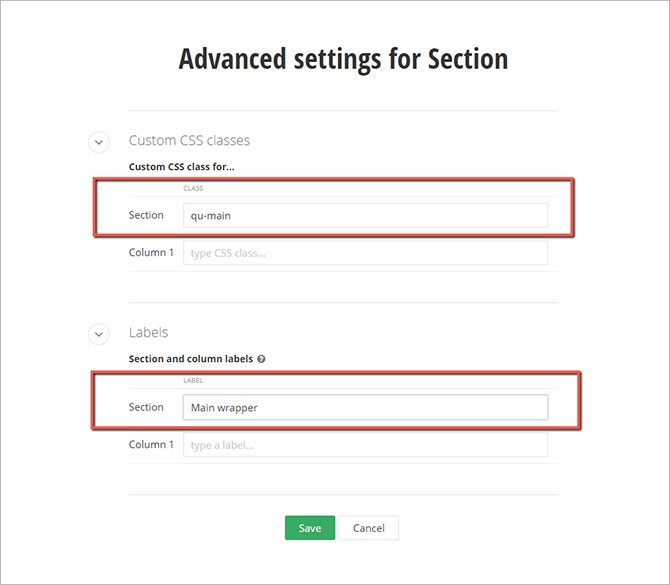This screenshot has height=585, width=670.
Task: Open help icon beside Section and column labels
Action: 261,358
